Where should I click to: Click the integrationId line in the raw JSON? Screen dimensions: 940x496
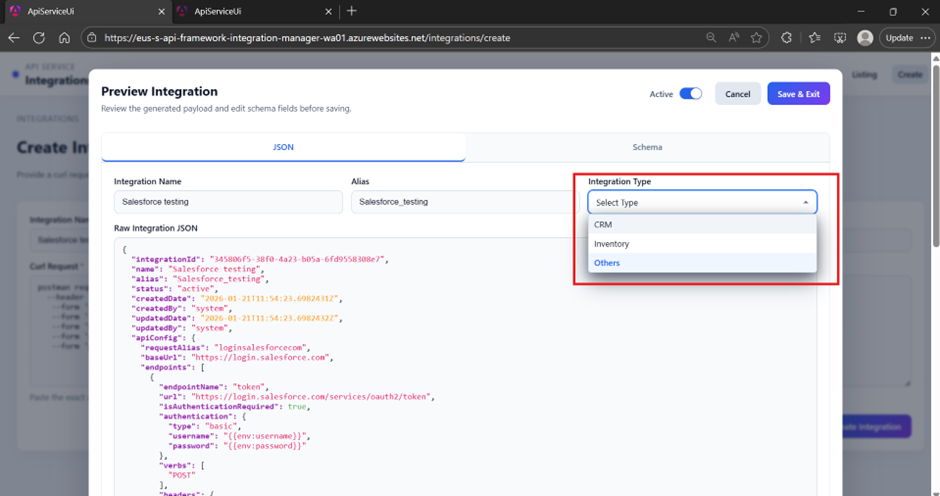click(x=260, y=259)
